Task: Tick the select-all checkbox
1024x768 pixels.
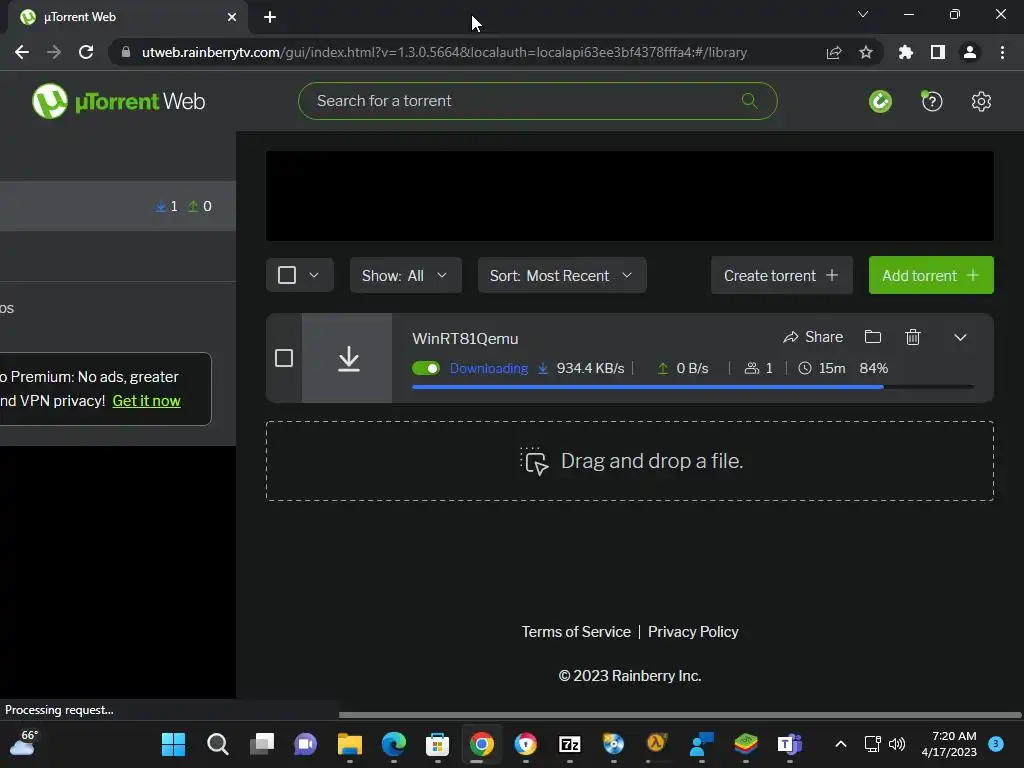Action: tap(287, 275)
